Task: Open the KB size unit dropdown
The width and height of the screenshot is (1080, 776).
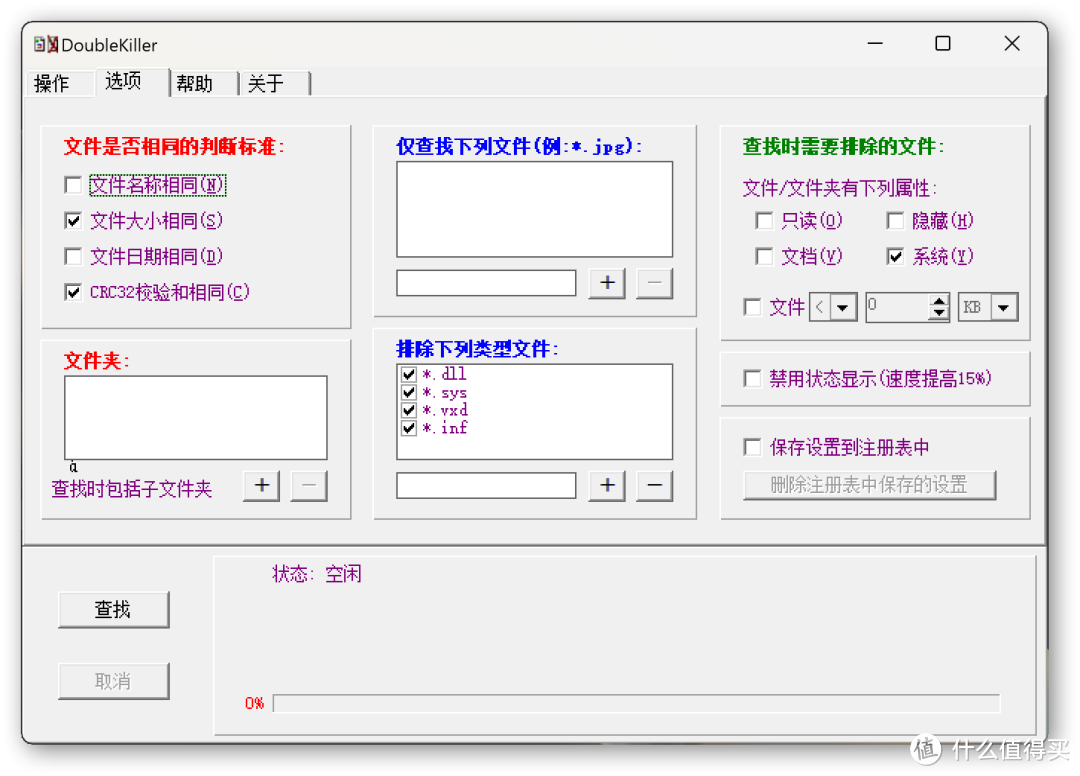Action: pos(1004,308)
